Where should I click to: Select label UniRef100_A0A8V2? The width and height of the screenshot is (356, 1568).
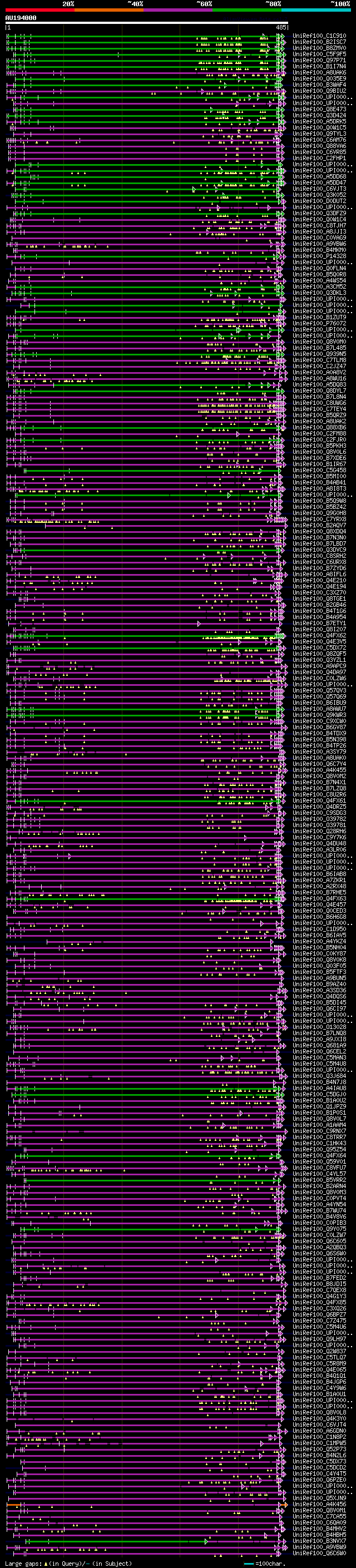(319, 373)
